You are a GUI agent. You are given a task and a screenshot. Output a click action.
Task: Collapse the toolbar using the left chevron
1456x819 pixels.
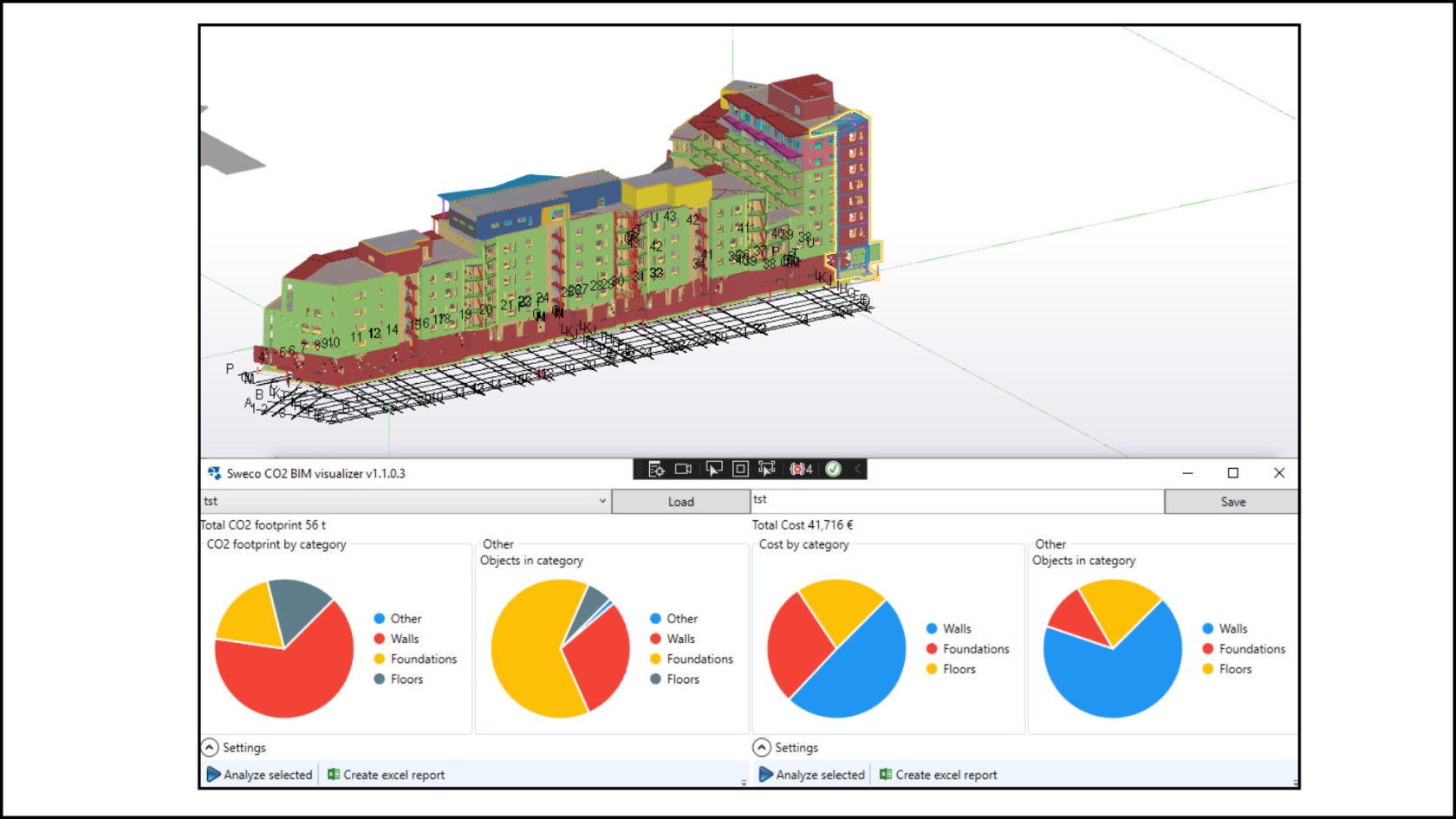(x=856, y=469)
